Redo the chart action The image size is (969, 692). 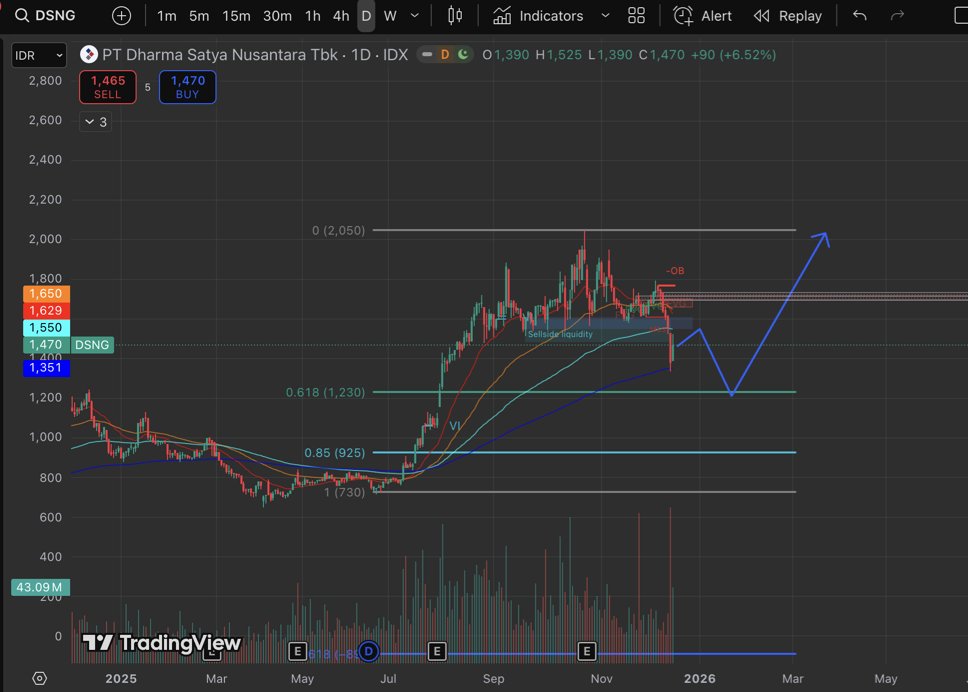click(897, 15)
